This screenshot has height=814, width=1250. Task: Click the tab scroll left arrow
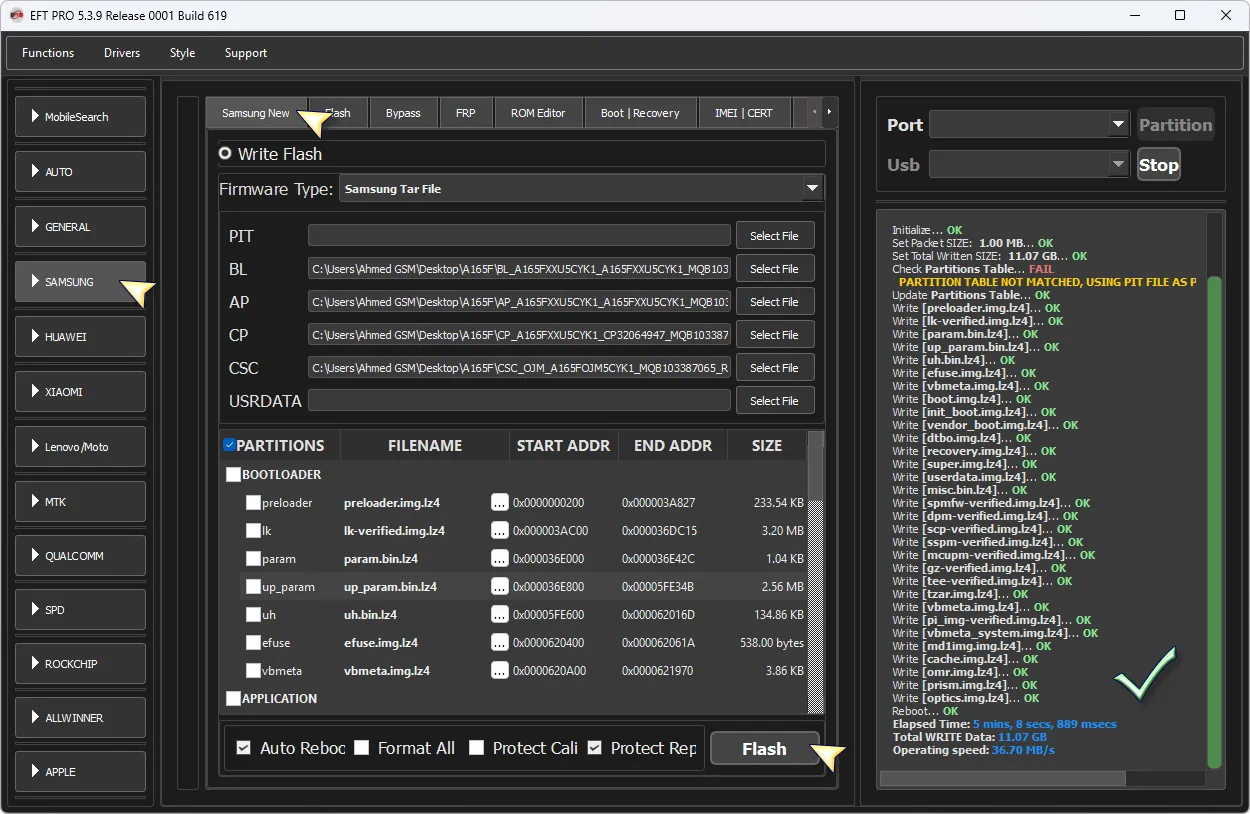[x=815, y=112]
